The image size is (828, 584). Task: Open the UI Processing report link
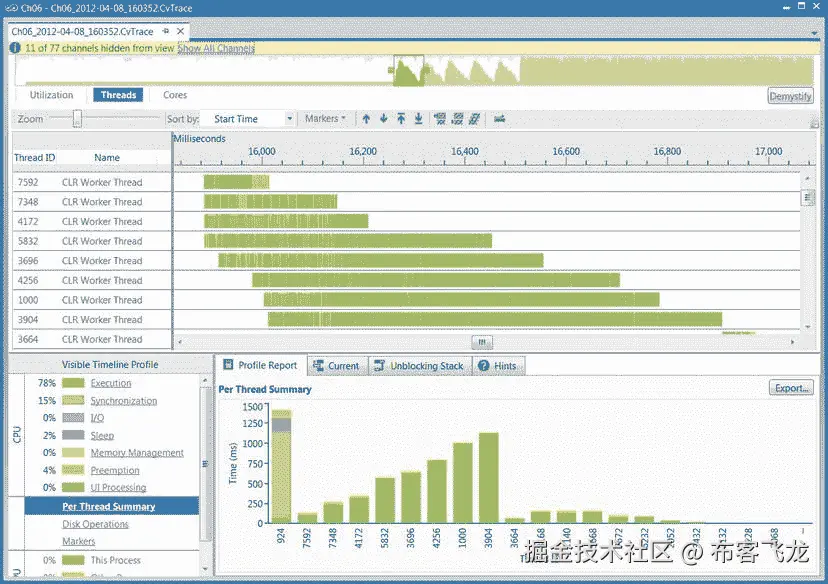tap(118, 487)
